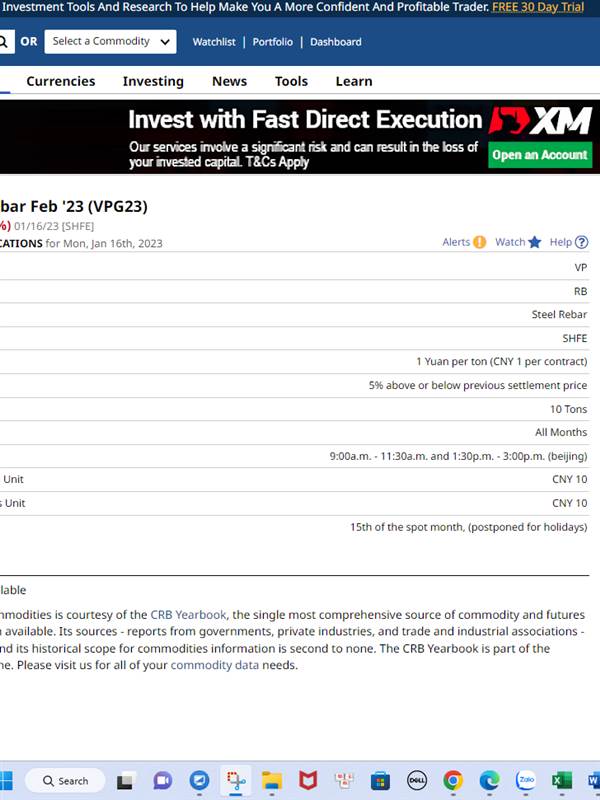Image resolution: width=600 pixels, height=800 pixels.
Task: Go to the Watchlist link
Action: (214, 42)
